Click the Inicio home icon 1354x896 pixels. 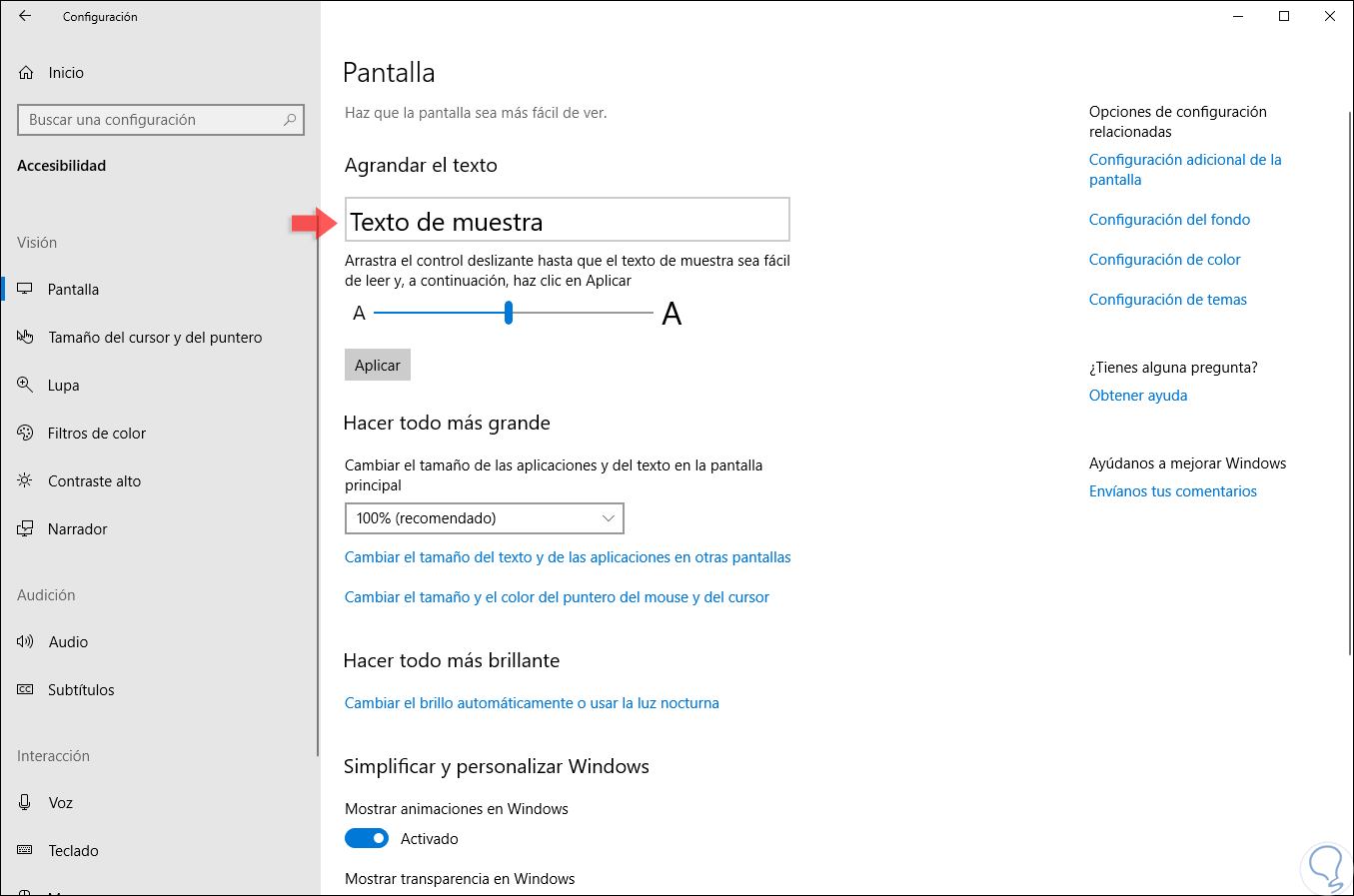coord(26,73)
